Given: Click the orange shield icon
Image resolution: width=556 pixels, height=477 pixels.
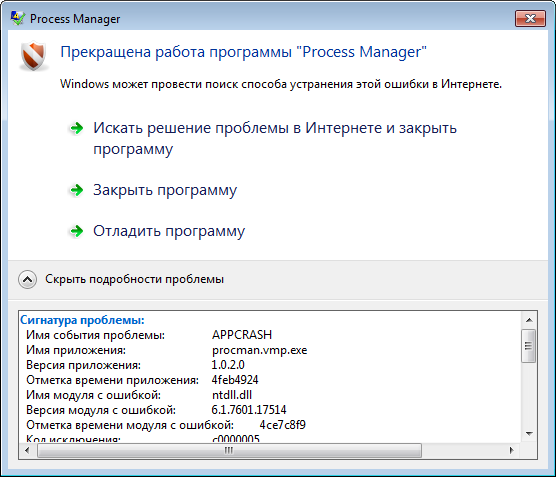Looking at the screenshot, I should (34, 56).
